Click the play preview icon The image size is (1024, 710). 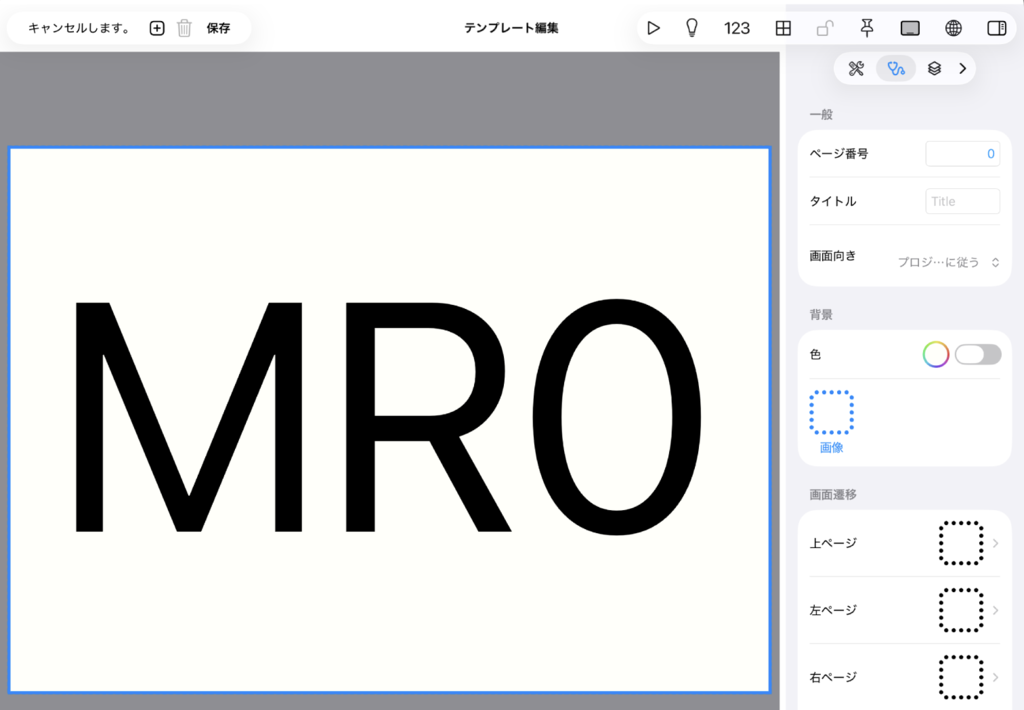click(653, 28)
